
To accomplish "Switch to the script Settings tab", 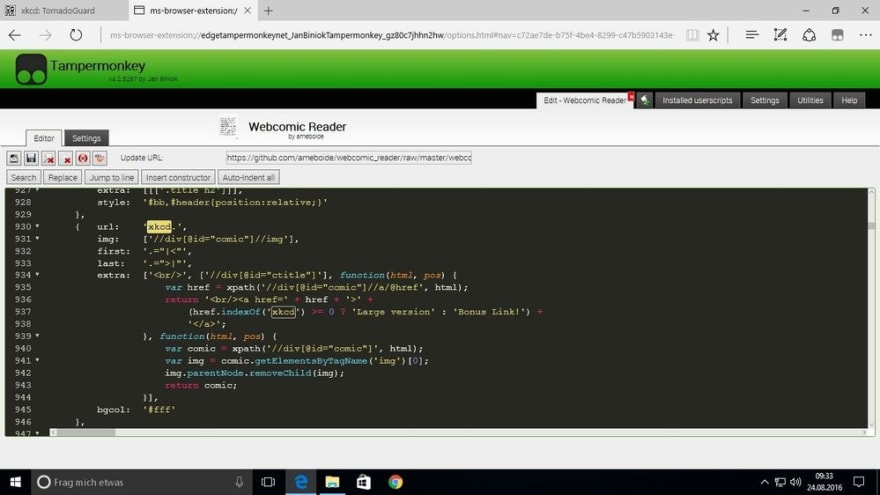I will pyautogui.click(x=86, y=138).
